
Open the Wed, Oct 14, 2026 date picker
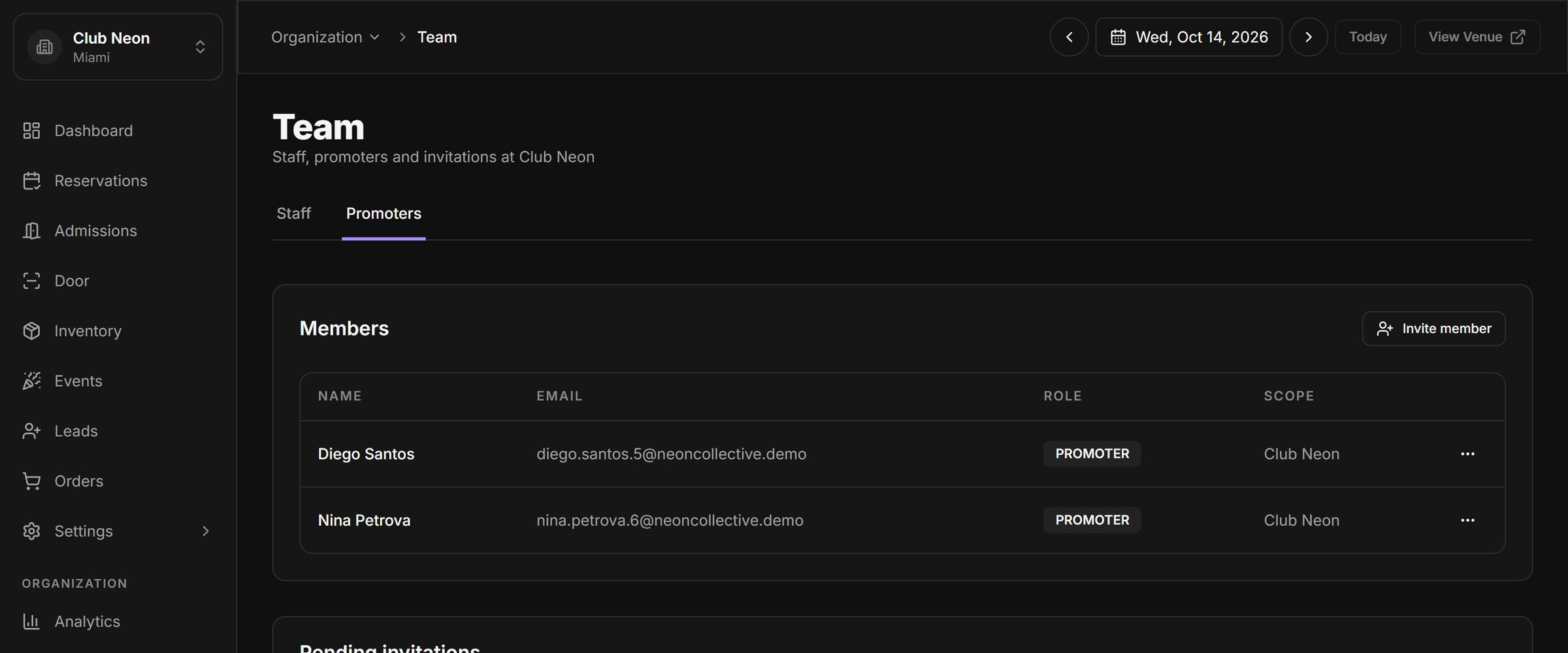click(x=1188, y=37)
